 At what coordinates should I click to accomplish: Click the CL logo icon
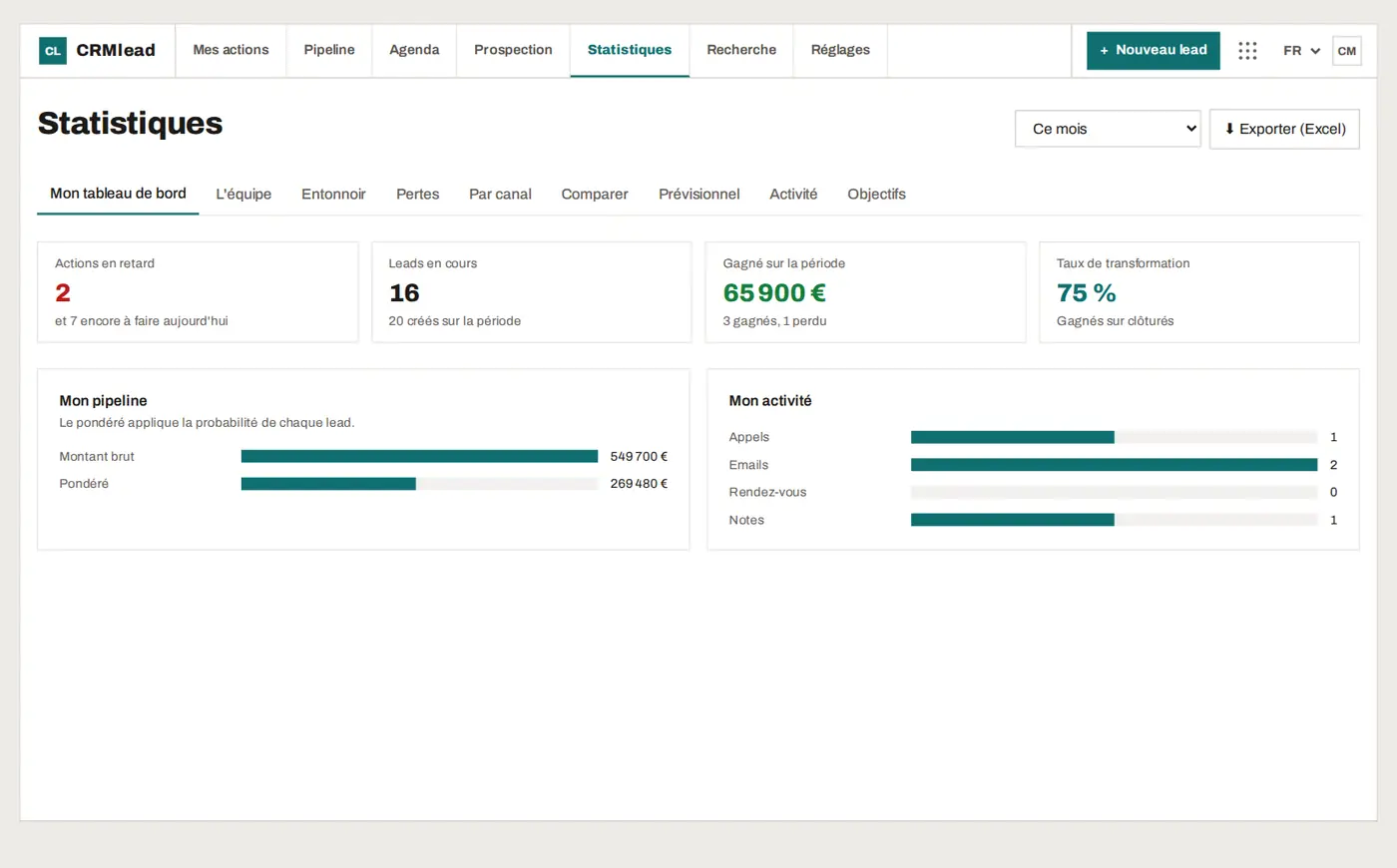point(53,51)
